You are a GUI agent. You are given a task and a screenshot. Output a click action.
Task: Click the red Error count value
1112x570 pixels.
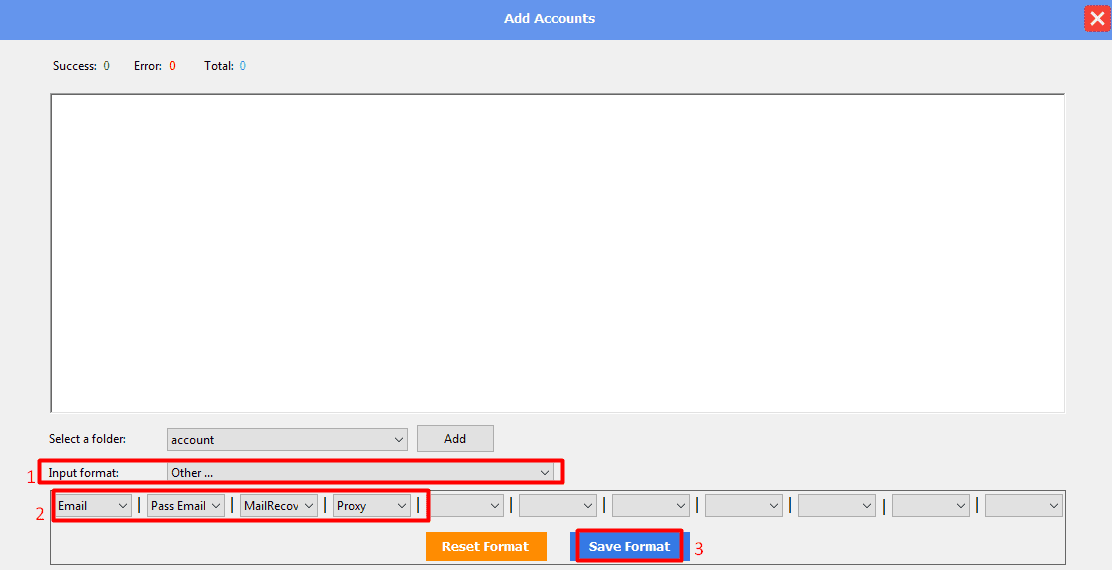172,66
